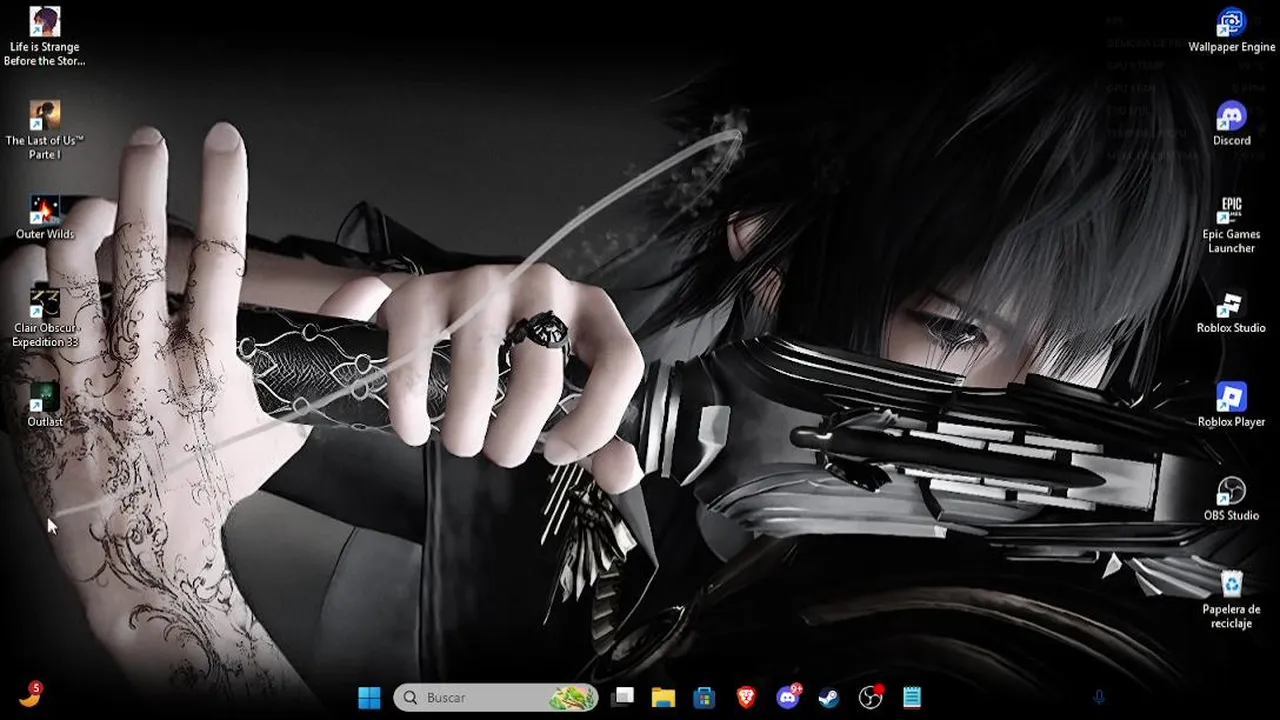
Task: Select the OBS Studio desktop shortcut
Action: point(1231,499)
